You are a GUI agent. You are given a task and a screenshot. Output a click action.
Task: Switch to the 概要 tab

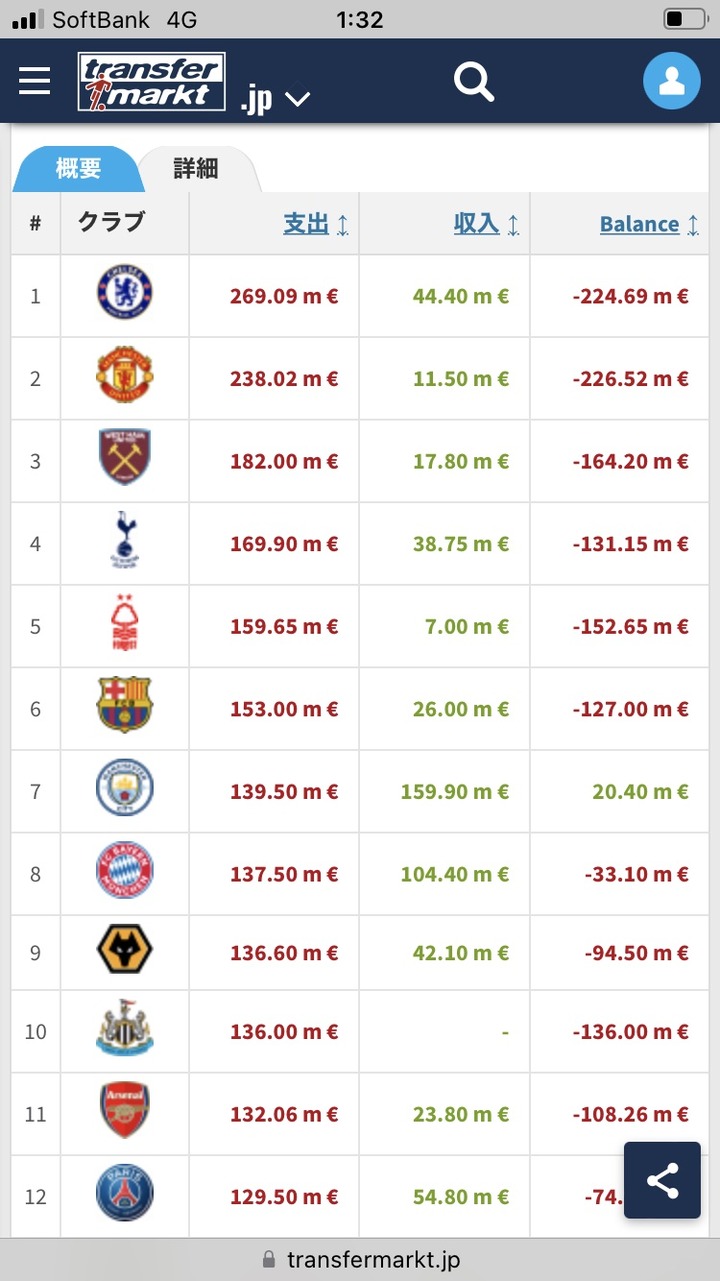78,168
